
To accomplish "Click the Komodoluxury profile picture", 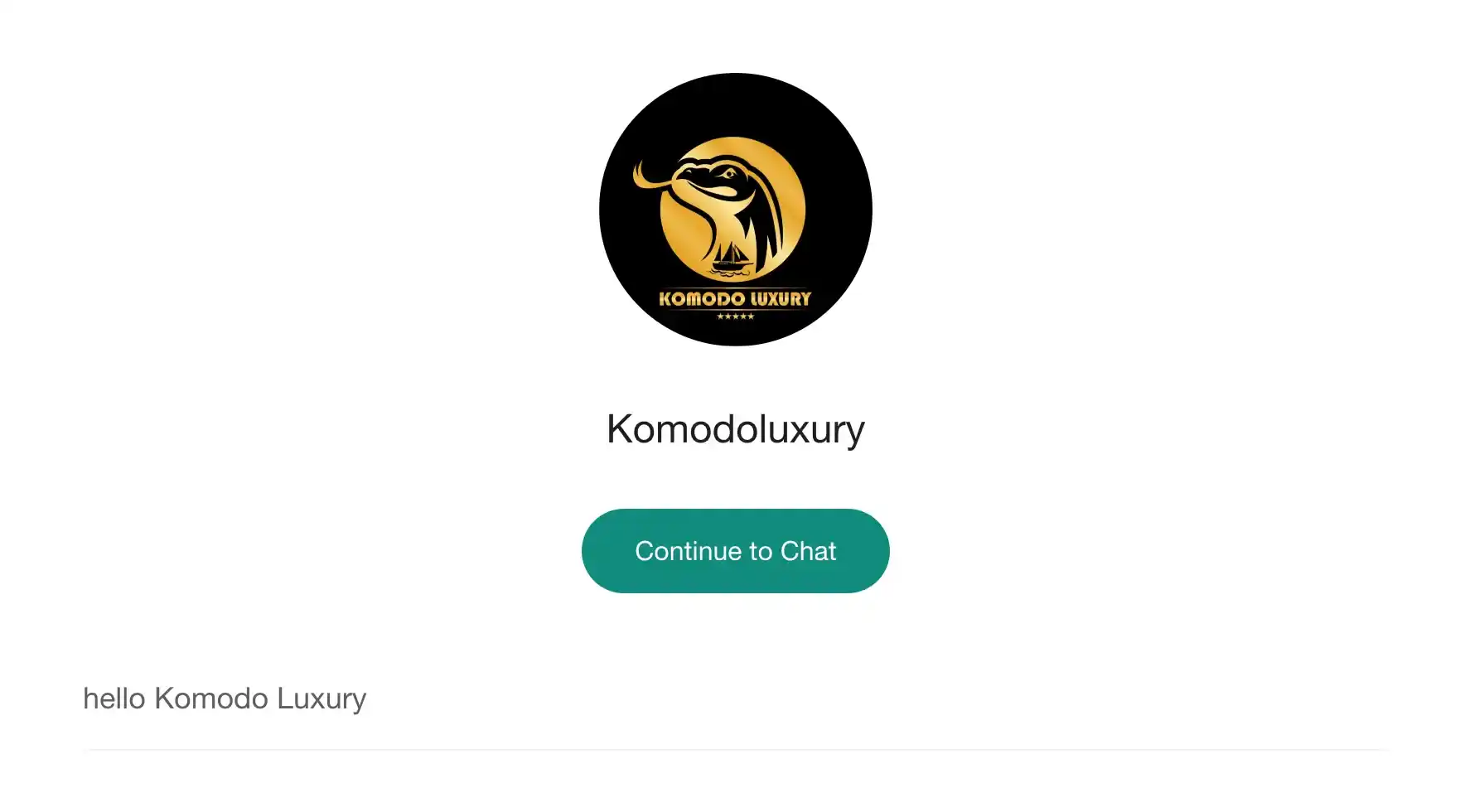I will [x=735, y=209].
